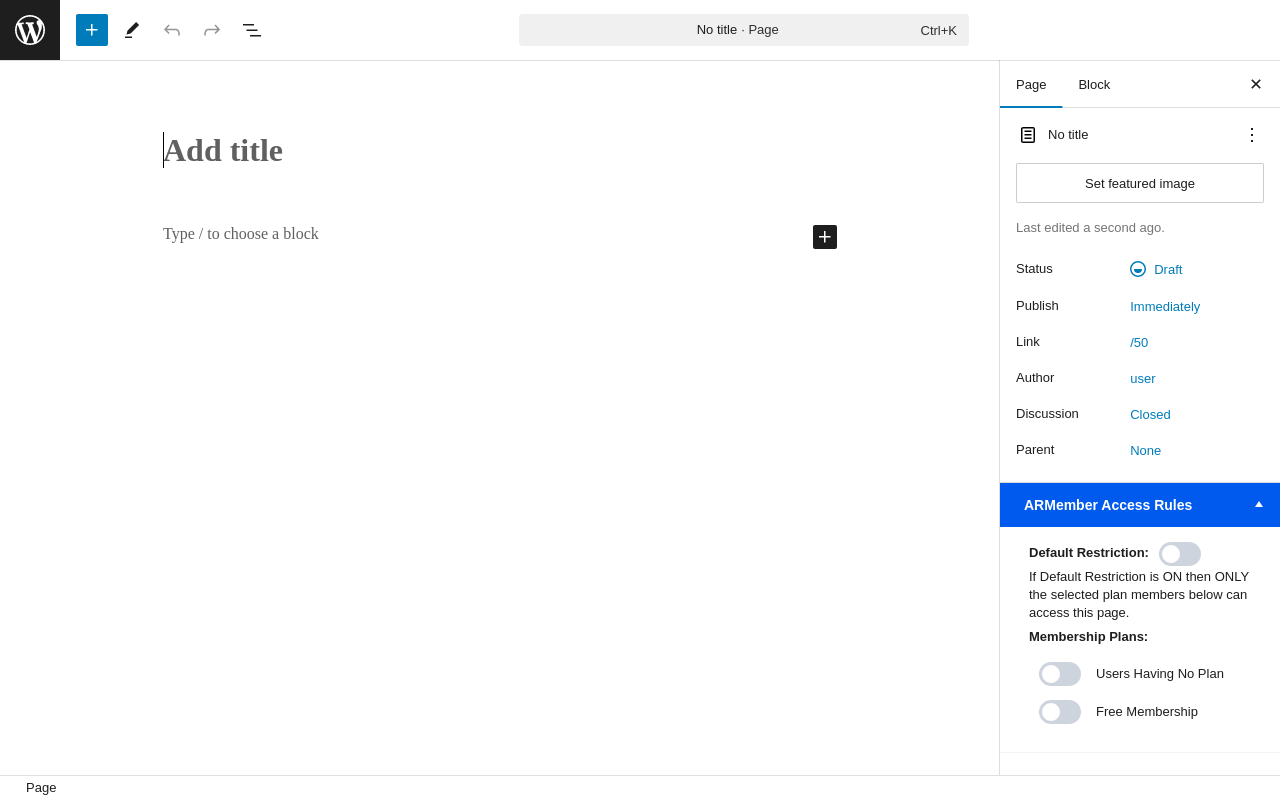Viewport: 1280px width, 800px height.
Task: Click the Redo arrow icon
Action: [x=212, y=30]
